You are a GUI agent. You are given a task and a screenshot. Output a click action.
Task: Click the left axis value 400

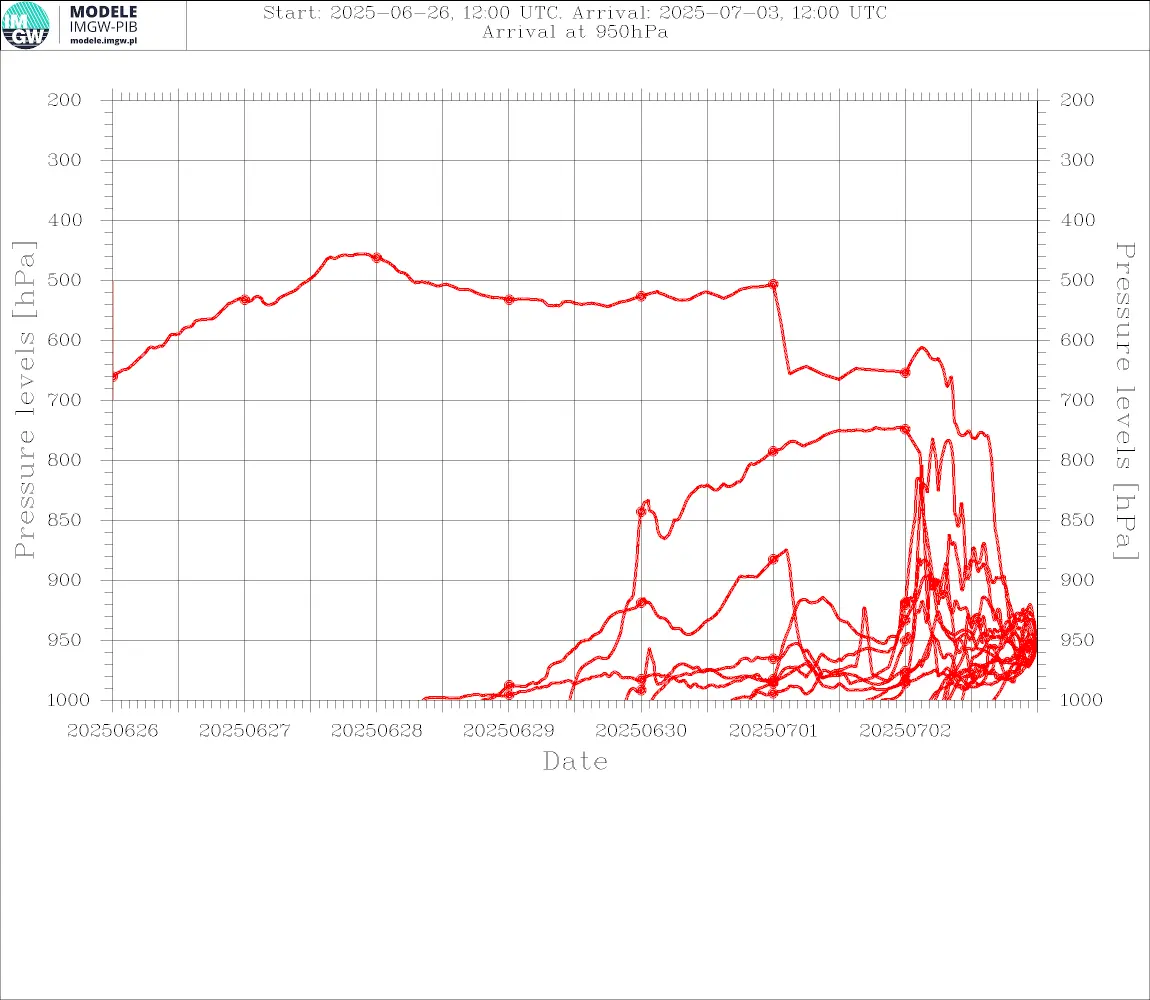tap(65, 220)
